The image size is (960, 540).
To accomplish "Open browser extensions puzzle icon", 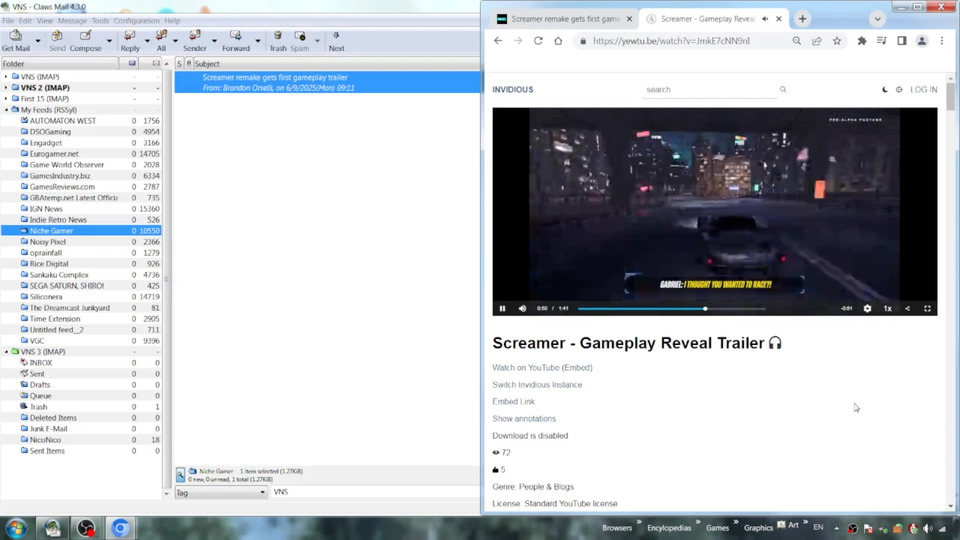I will click(x=861, y=40).
